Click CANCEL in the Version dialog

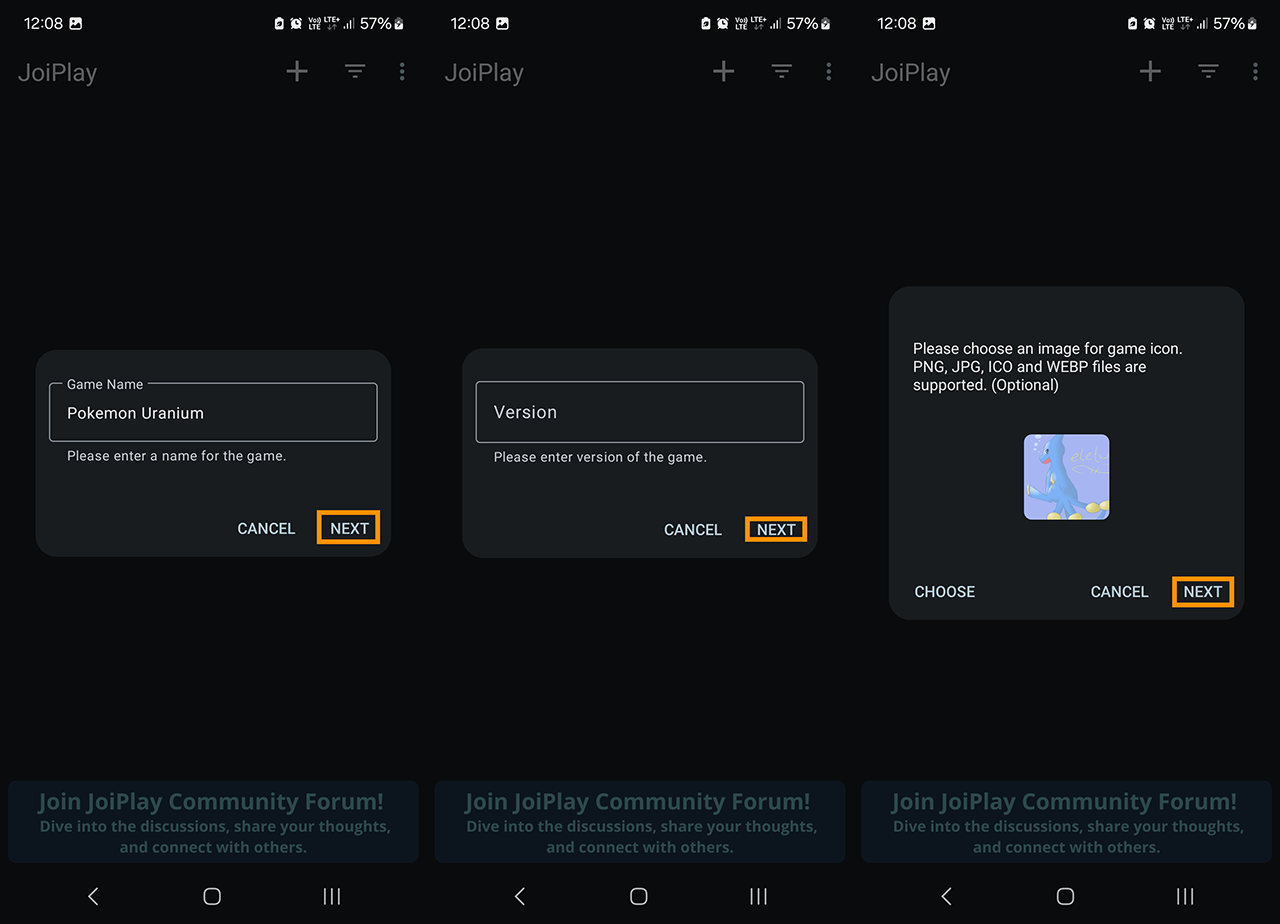(x=693, y=529)
